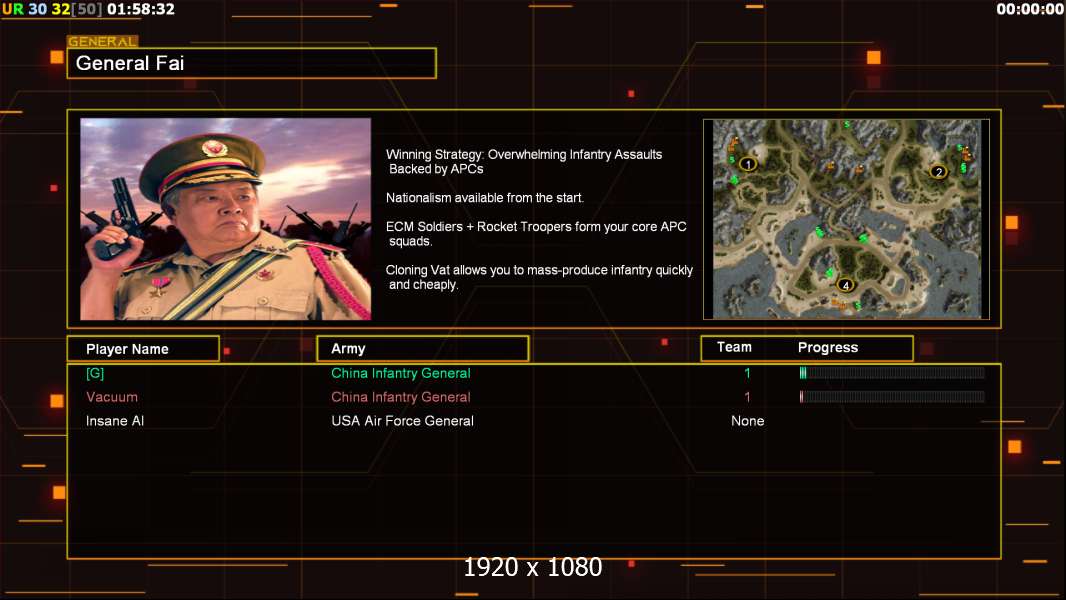Viewport: 1066px width, 600px height.
Task: Select the [G] player name
Action: tap(95, 373)
